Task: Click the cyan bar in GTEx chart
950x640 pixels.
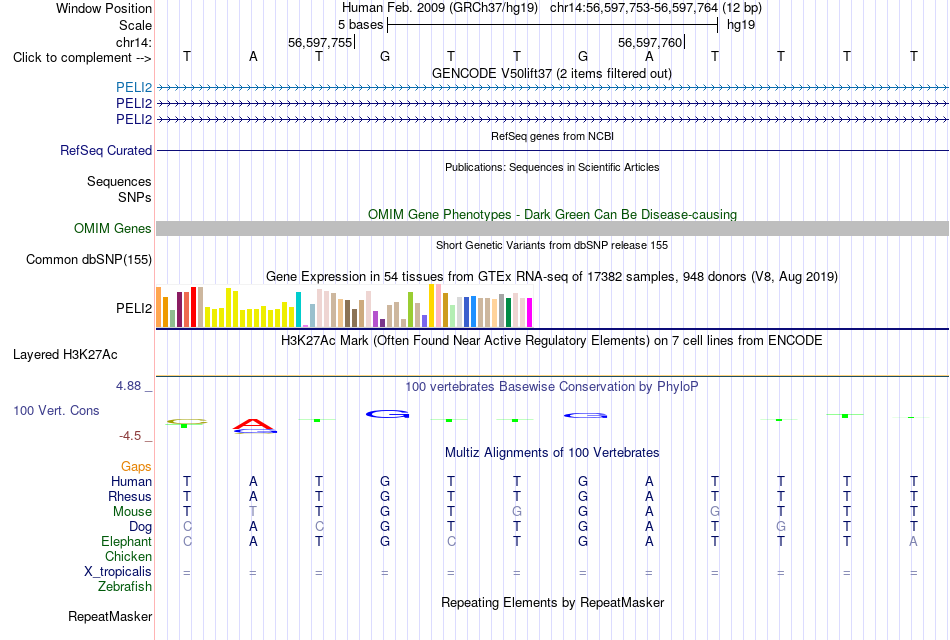Action: (x=298, y=310)
